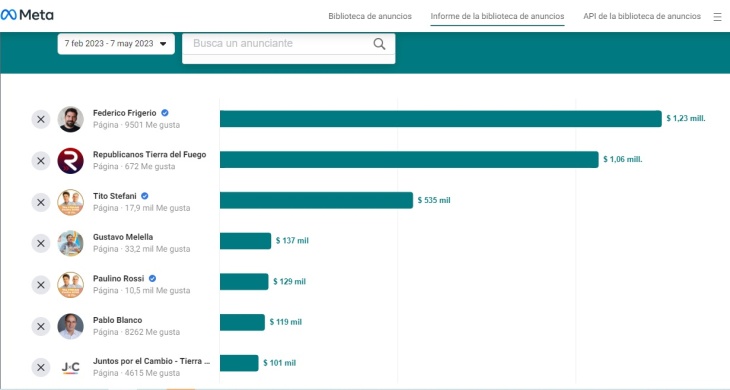Open Juntos por el Cambio JxC logo
The image size is (730, 390).
pyautogui.click(x=70, y=367)
